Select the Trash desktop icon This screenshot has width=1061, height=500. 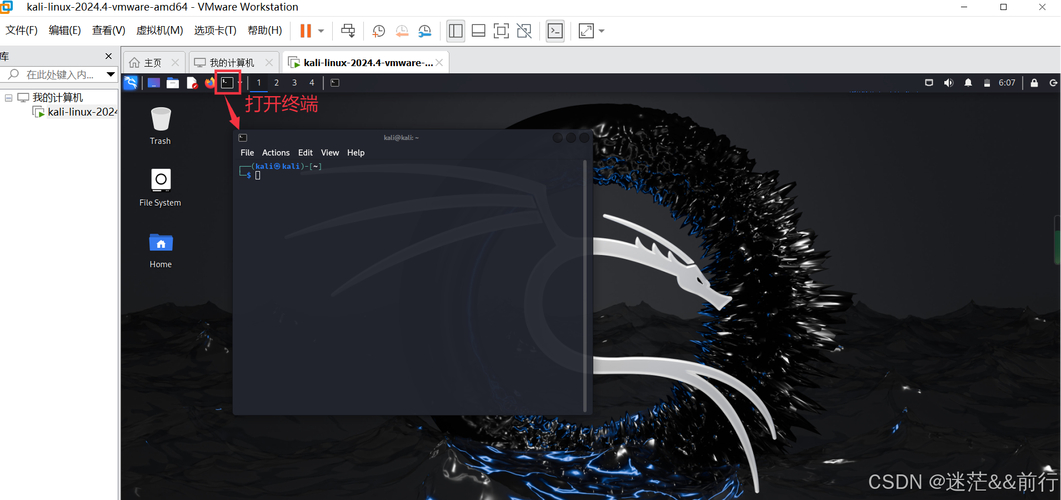160,126
